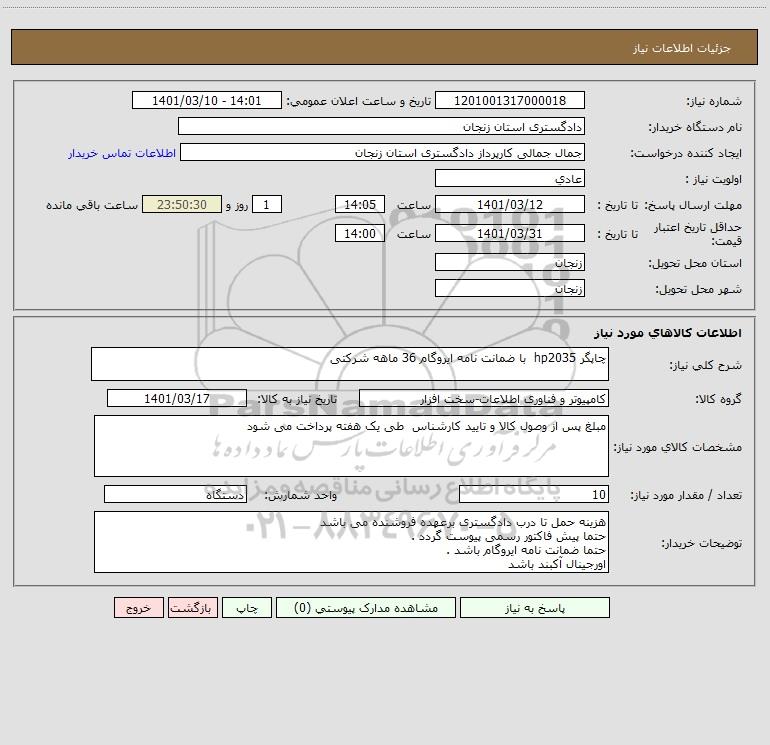Click the label حداقل تاریخ اعتبار قیمت

click(698, 234)
